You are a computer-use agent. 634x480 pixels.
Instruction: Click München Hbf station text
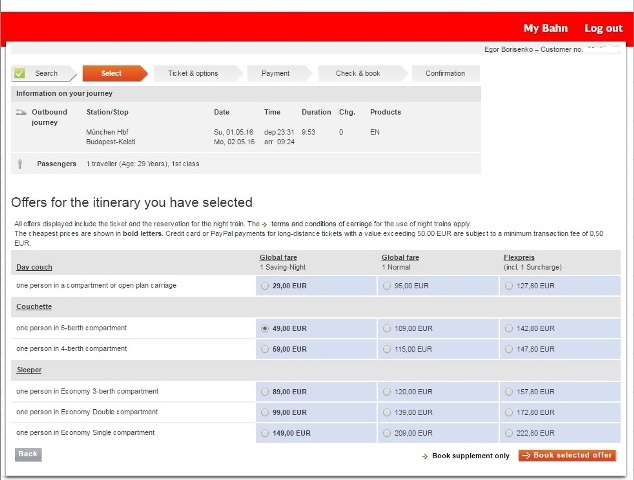point(107,132)
